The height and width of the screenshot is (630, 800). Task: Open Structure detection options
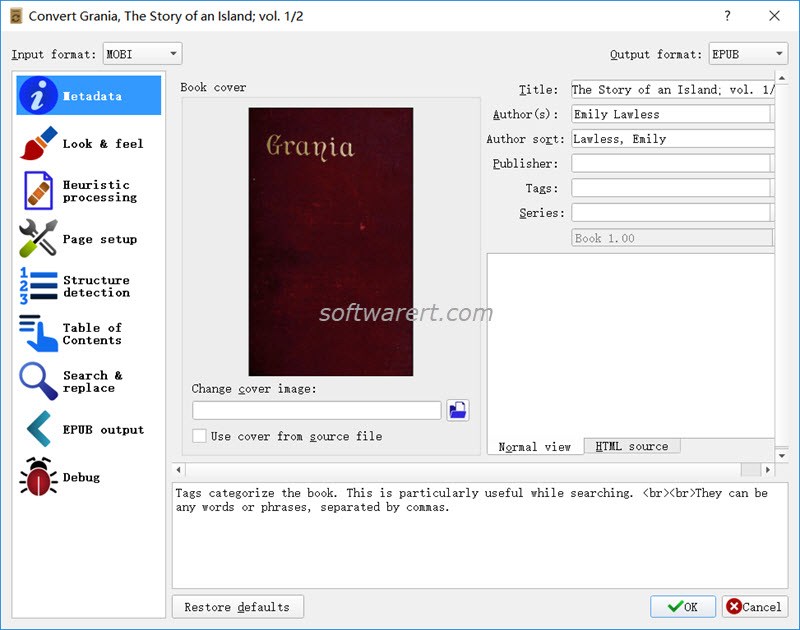tap(88, 286)
